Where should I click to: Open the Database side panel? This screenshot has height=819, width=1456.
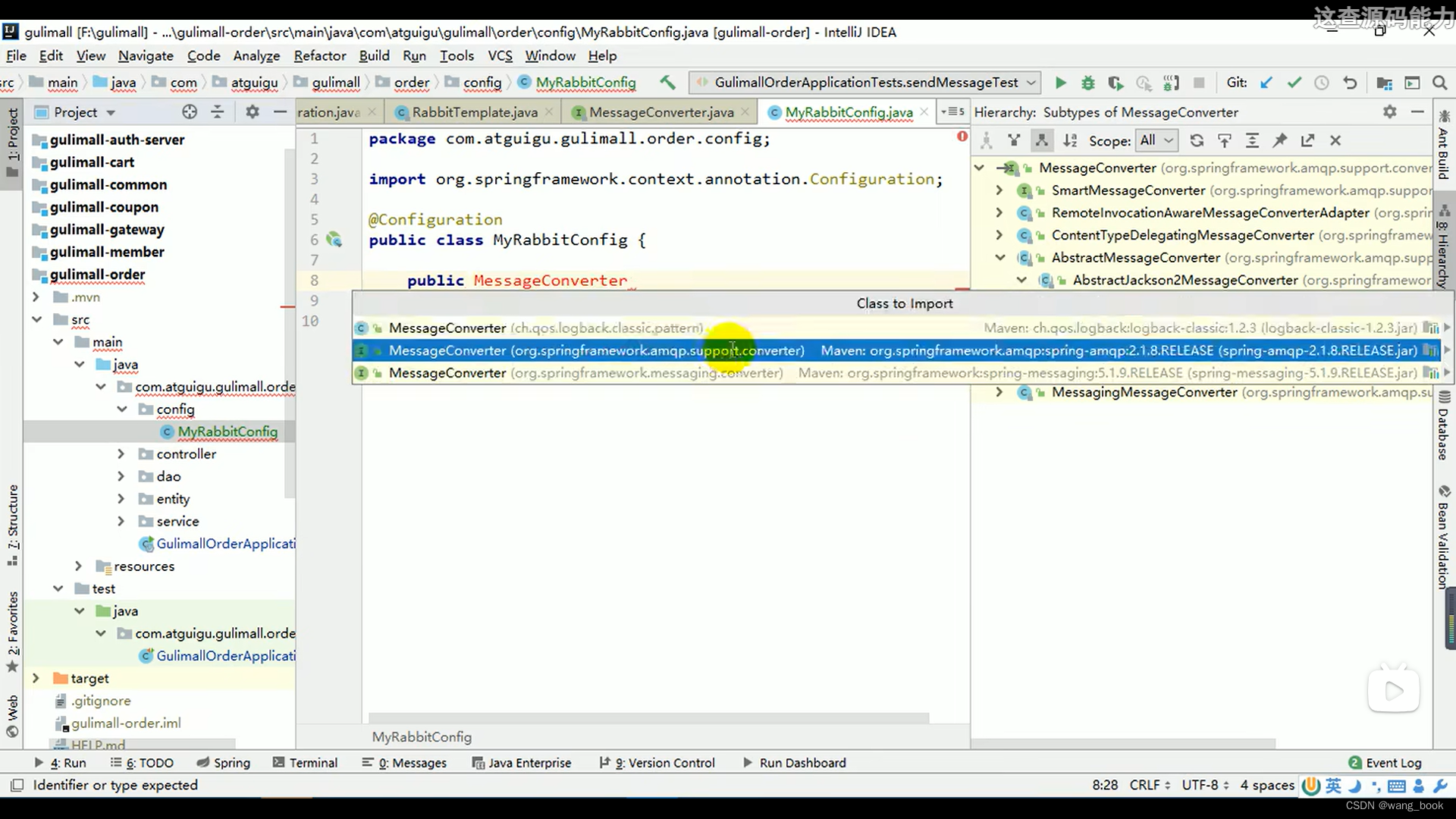click(1444, 425)
